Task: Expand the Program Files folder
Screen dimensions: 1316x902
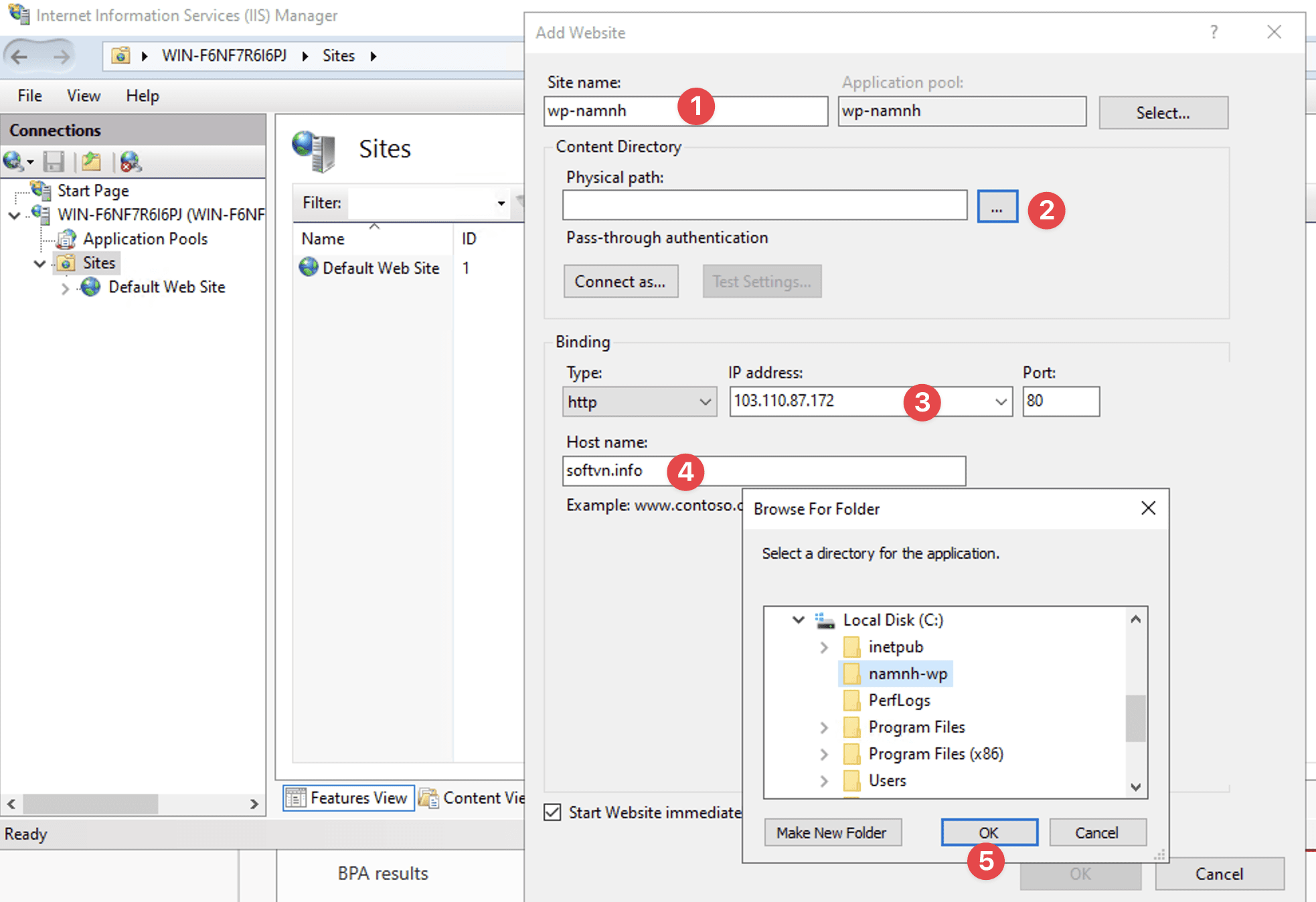Action: [x=824, y=727]
